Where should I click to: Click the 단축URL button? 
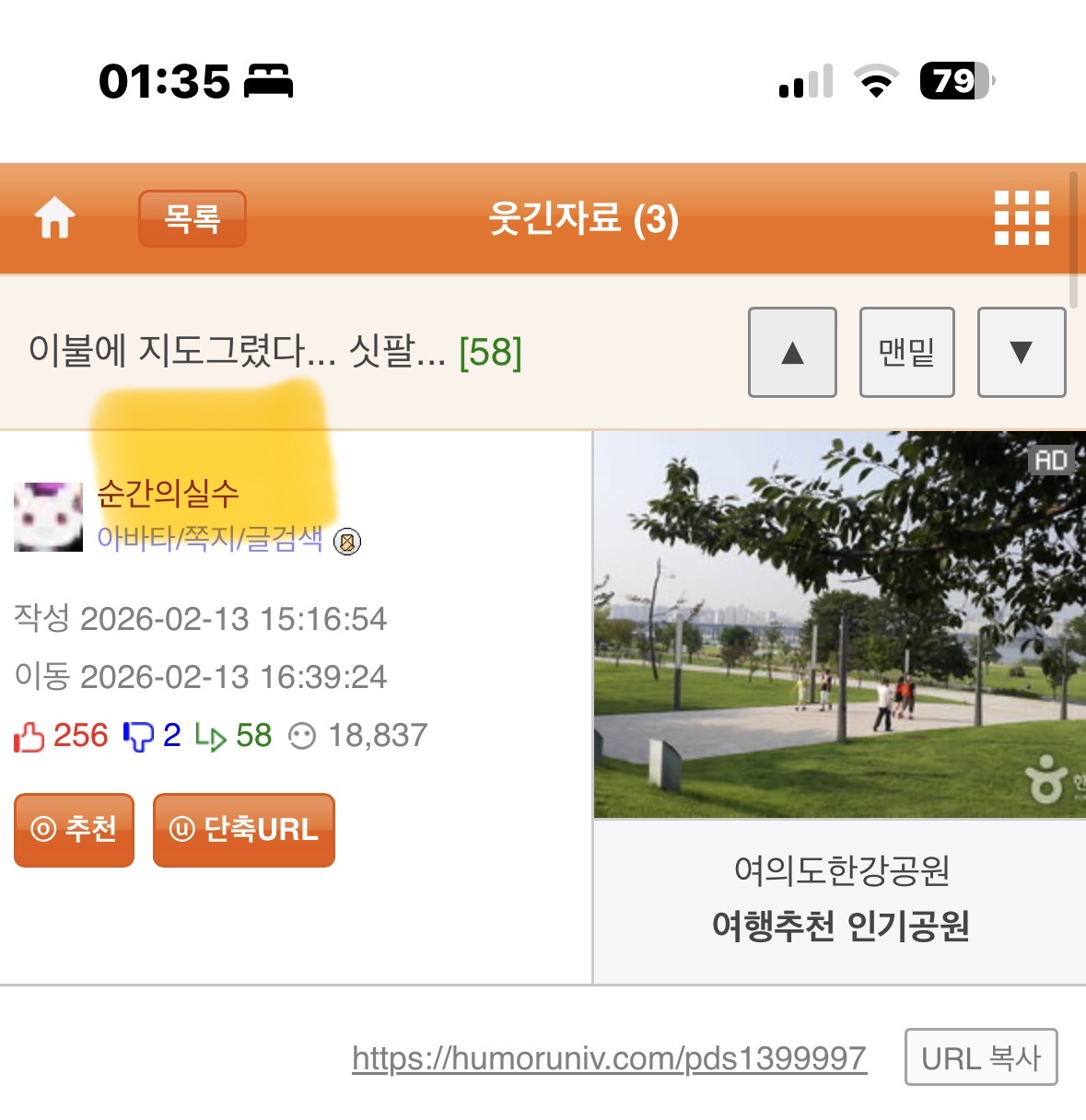click(x=244, y=830)
